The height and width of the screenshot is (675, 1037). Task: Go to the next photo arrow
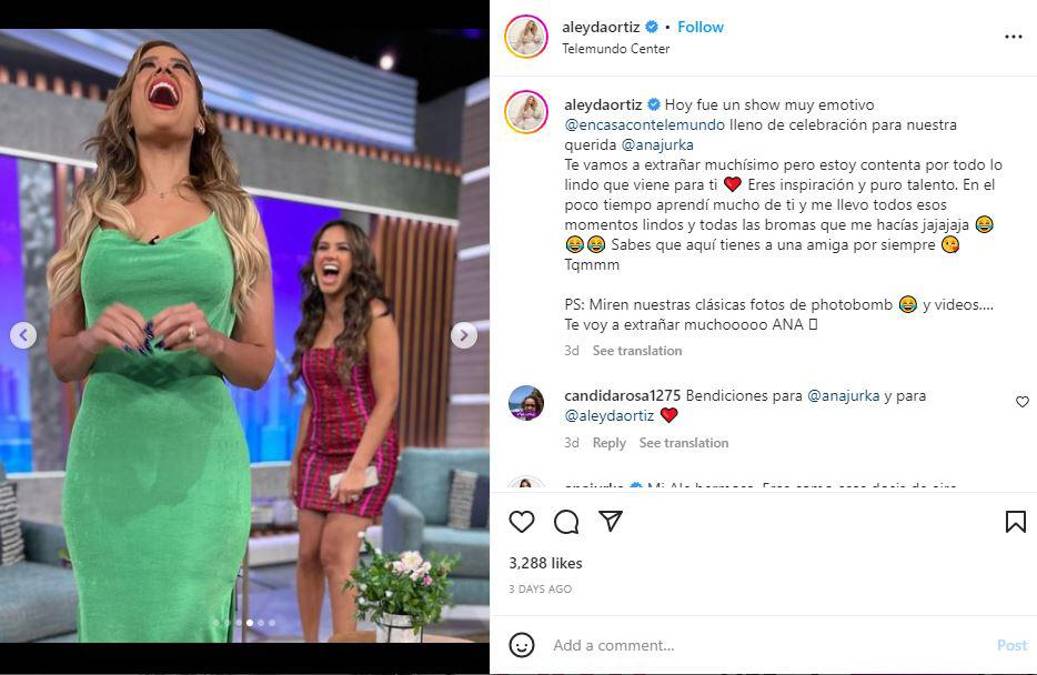tap(464, 335)
